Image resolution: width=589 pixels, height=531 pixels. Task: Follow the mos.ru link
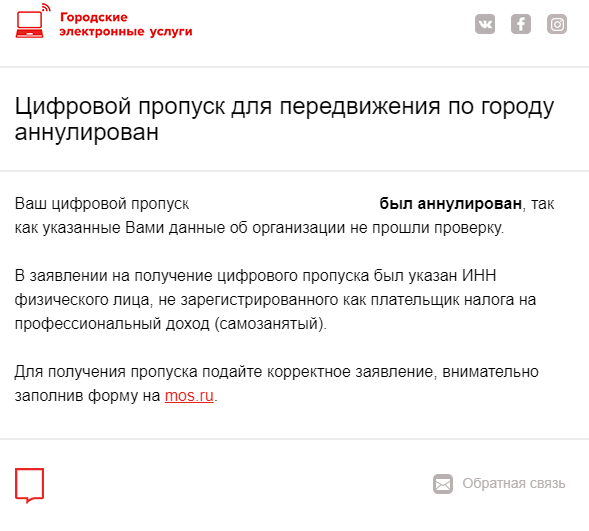click(x=189, y=395)
